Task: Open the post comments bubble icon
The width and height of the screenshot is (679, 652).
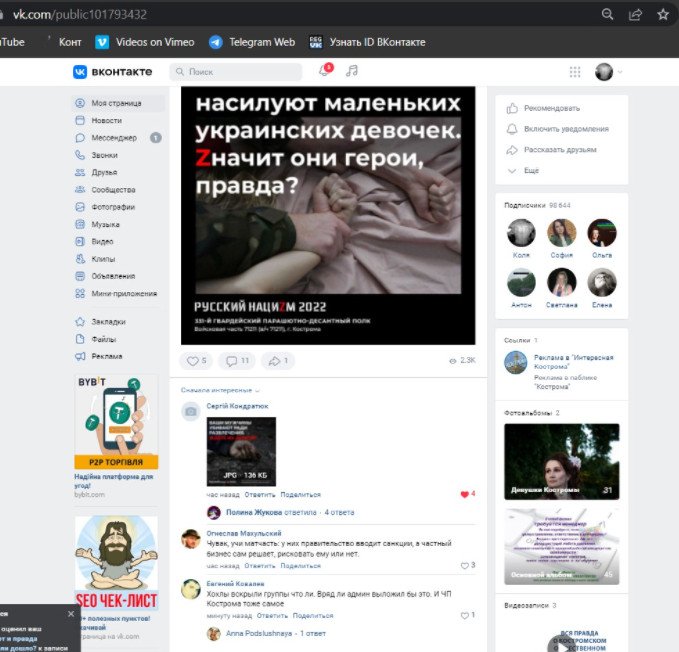Action: click(x=238, y=361)
